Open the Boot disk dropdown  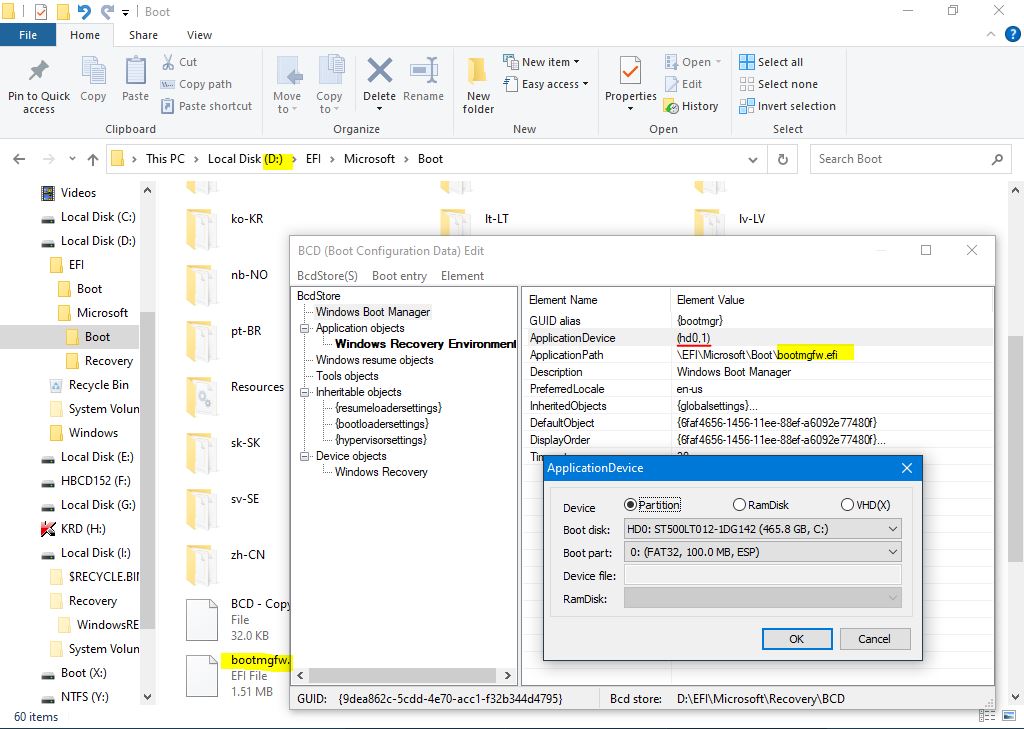coord(762,528)
